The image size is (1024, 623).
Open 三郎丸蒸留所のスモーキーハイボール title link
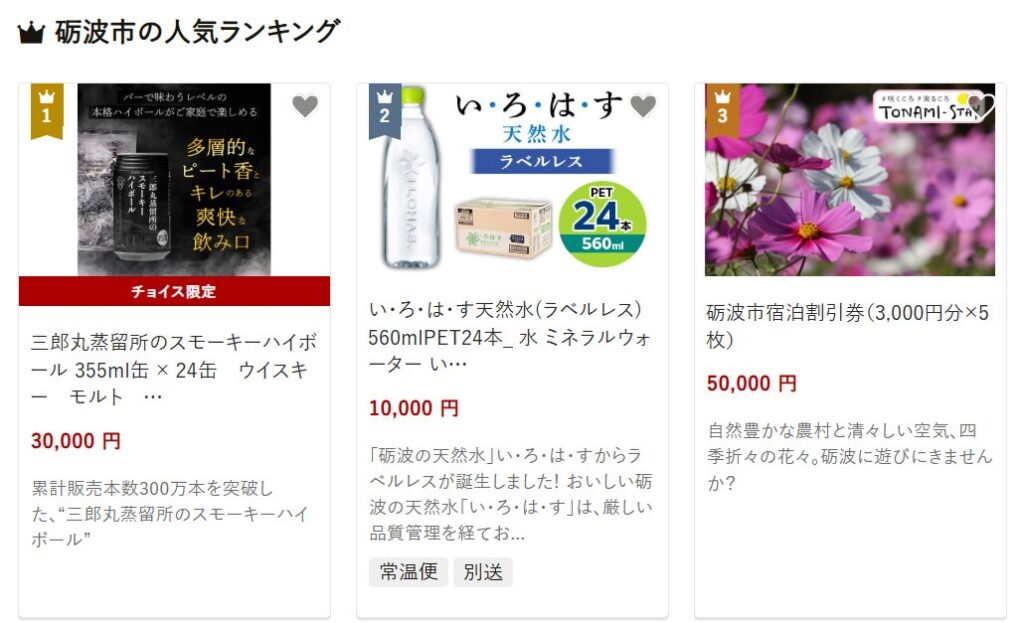coord(174,370)
